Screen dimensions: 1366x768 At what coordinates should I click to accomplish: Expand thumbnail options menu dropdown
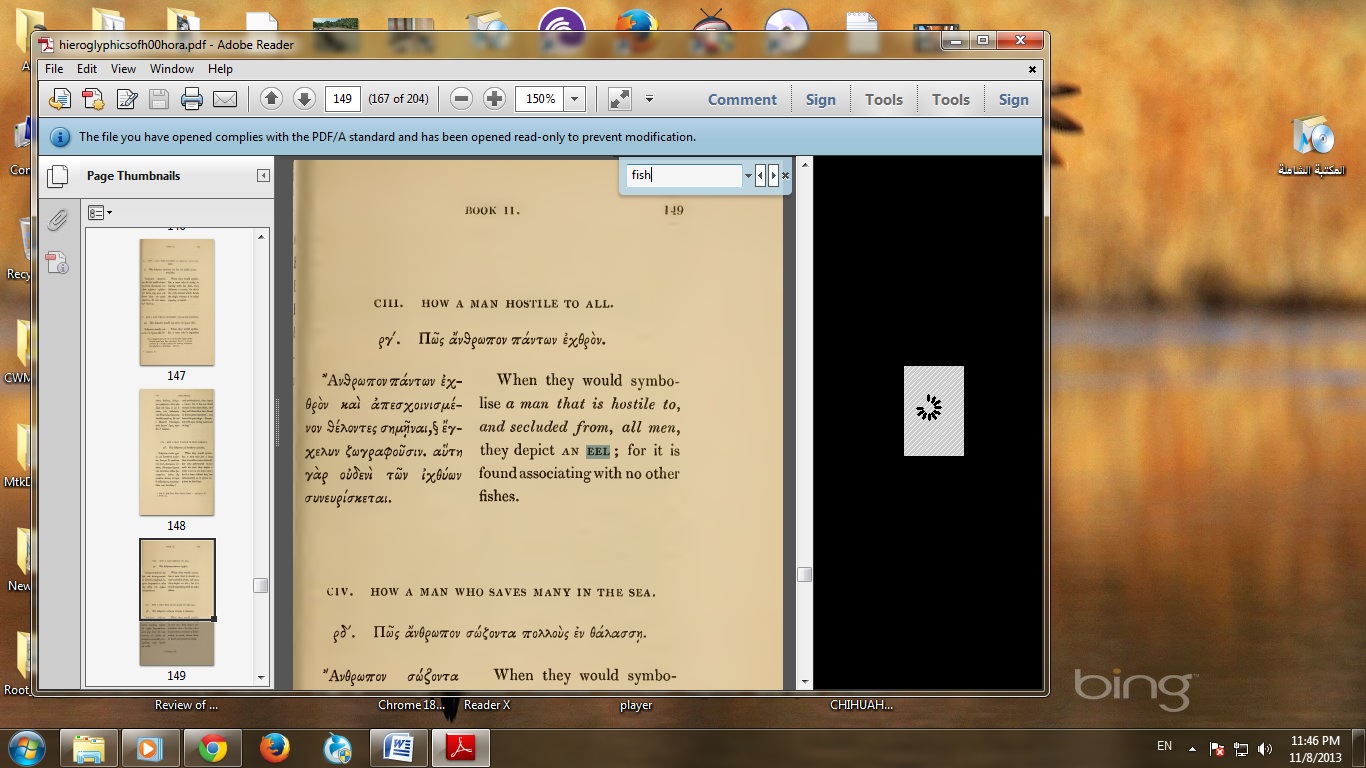(x=99, y=212)
